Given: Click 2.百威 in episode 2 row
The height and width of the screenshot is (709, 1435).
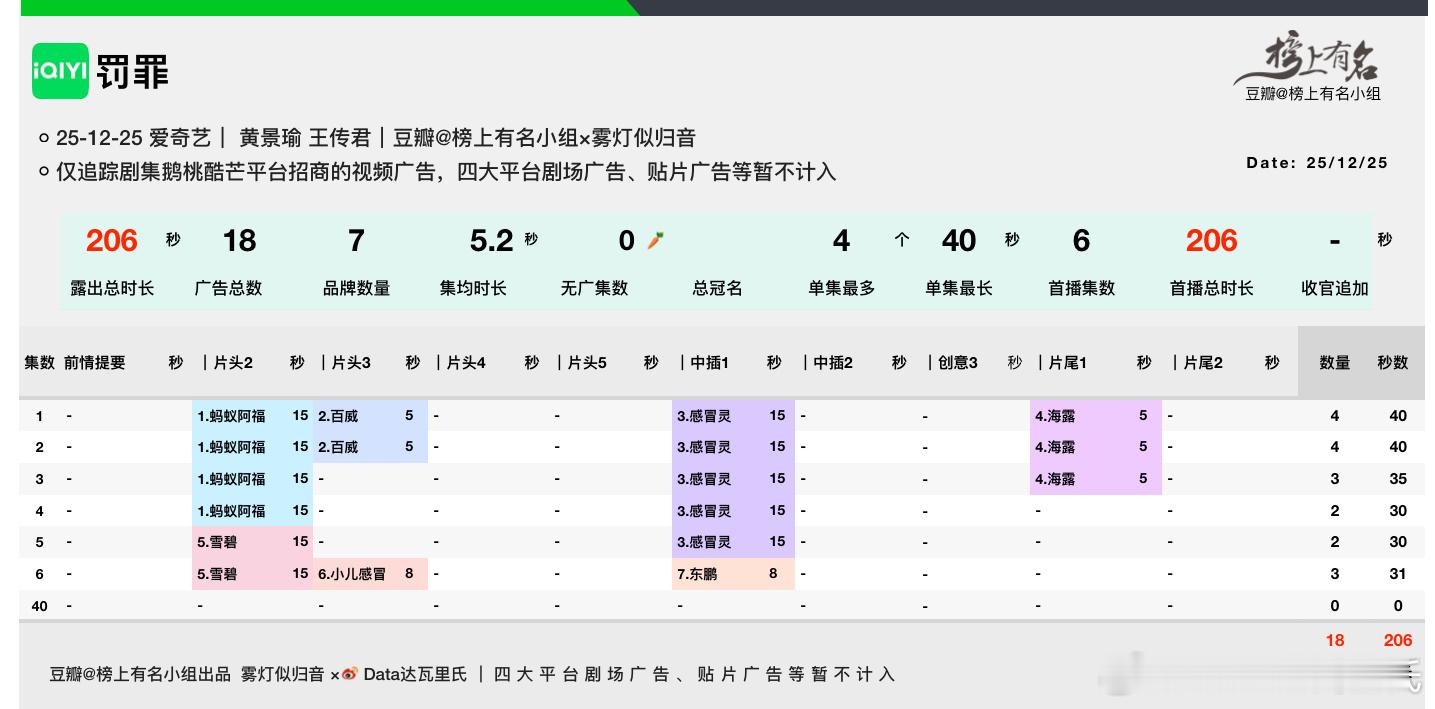Looking at the screenshot, I should pos(338,447).
